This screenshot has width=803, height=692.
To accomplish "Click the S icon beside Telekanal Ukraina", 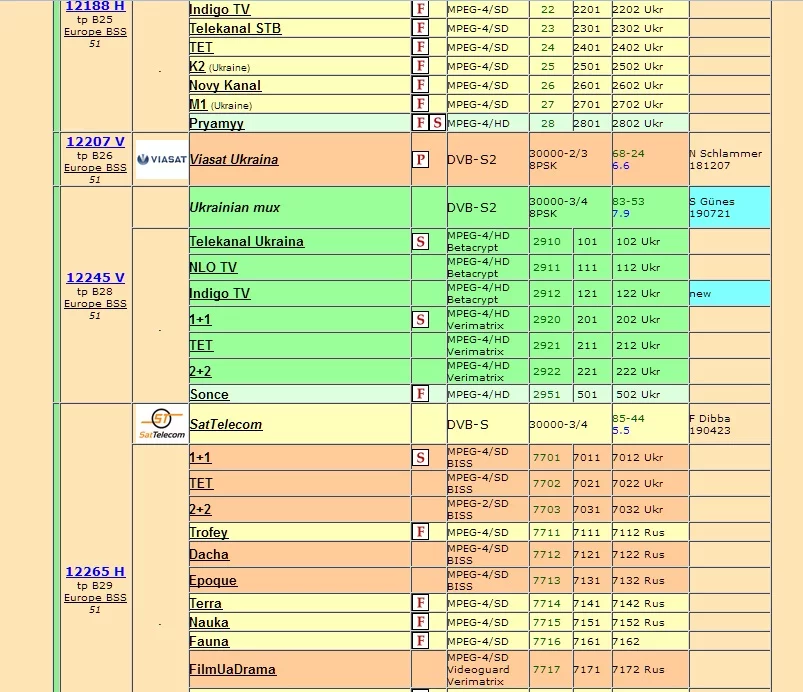I will point(420,241).
